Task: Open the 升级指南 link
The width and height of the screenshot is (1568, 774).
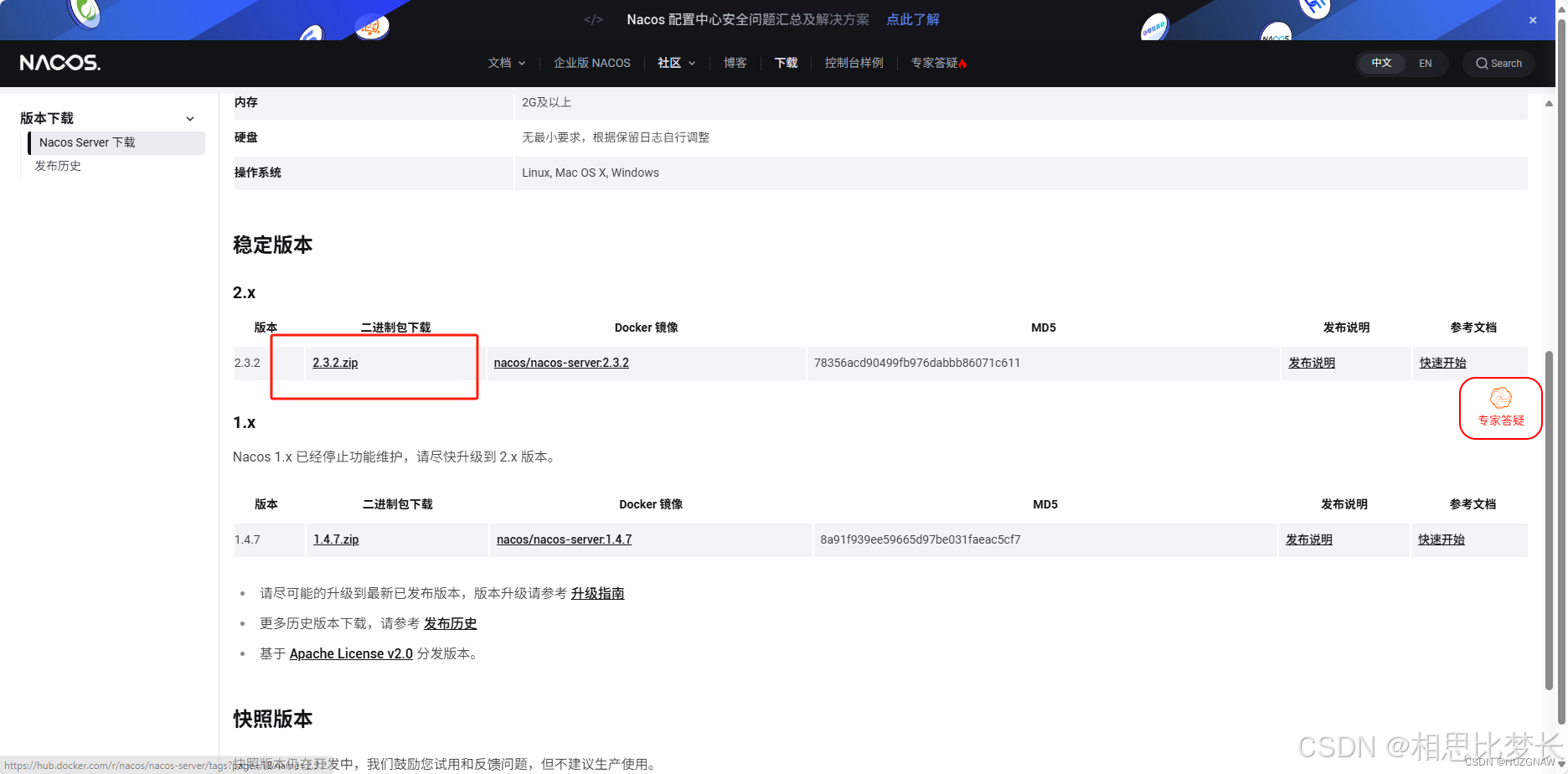Action: [x=597, y=593]
